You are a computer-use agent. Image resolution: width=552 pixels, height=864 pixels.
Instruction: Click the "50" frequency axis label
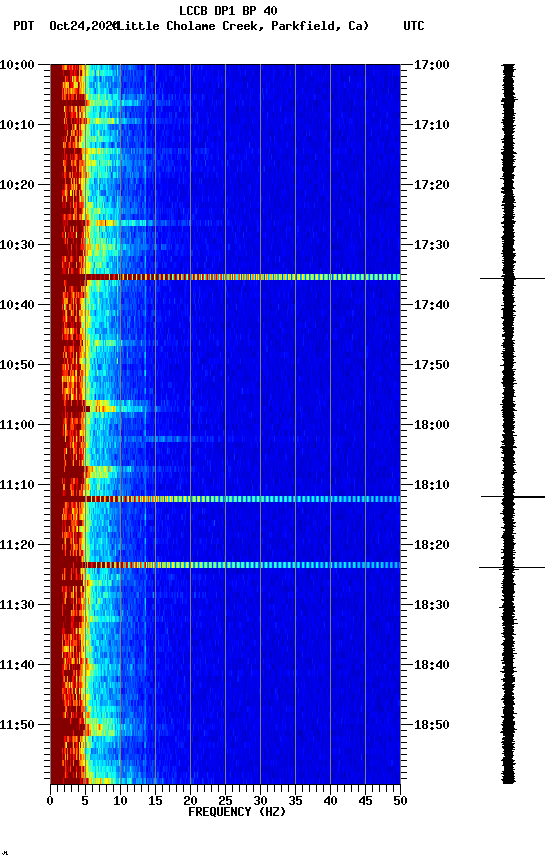[x=400, y=801]
